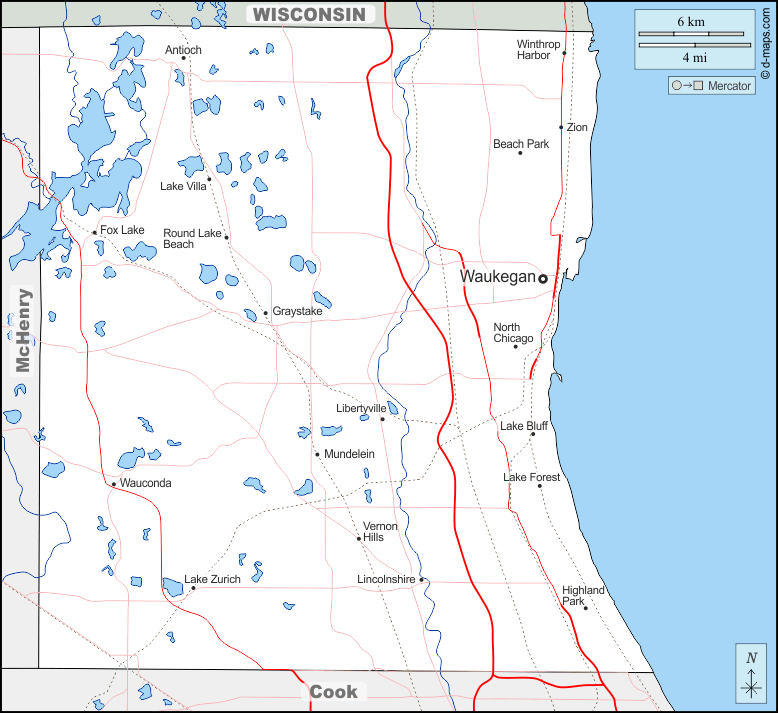The image size is (778, 713).
Task: Select the Mundelein town label
Action: coord(349,454)
